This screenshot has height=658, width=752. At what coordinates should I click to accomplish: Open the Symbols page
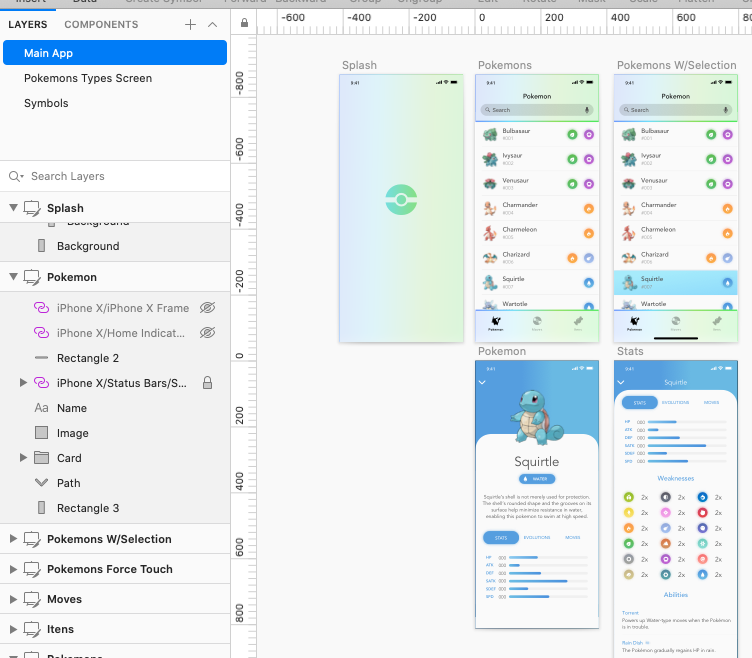click(x=46, y=103)
